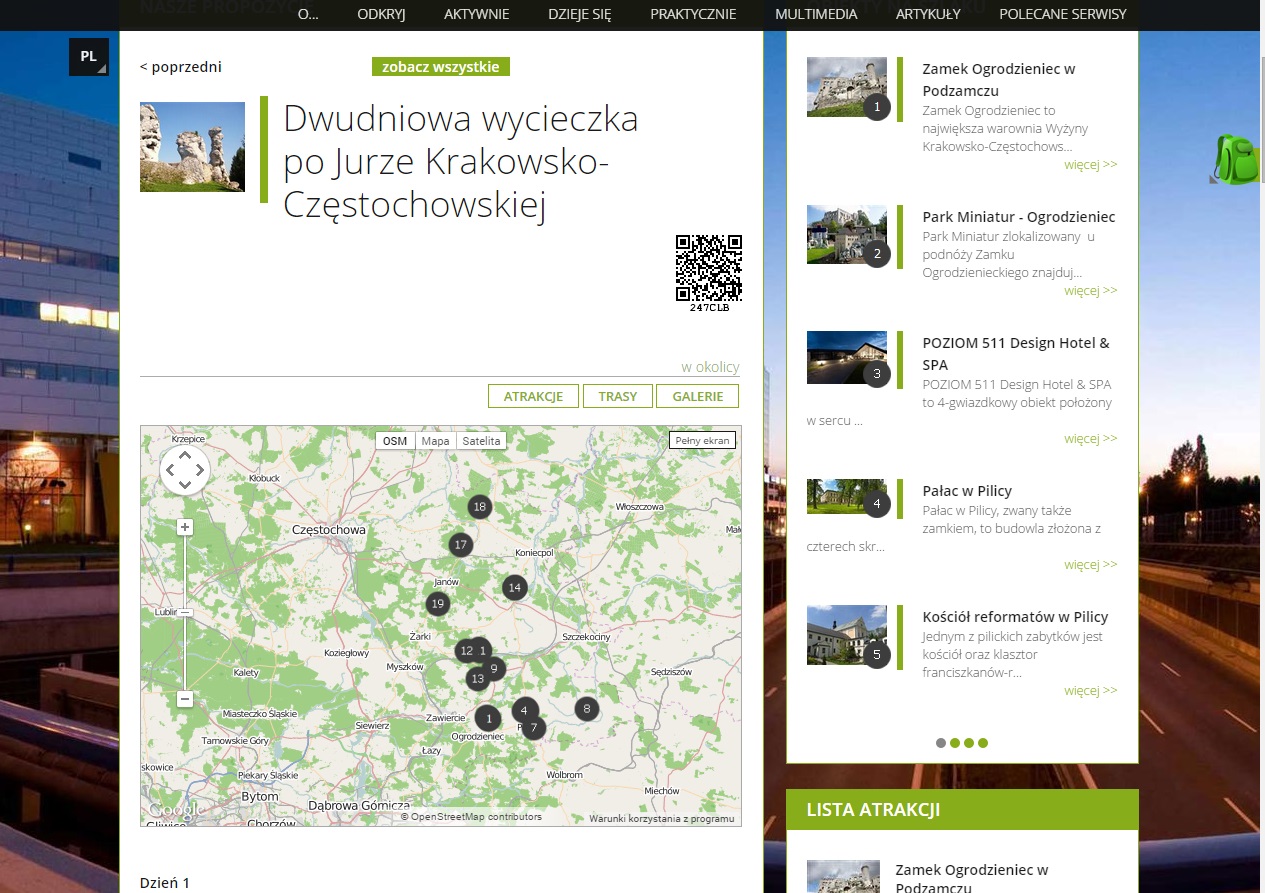Viewport: 1265px width, 893px height.
Task: Select map marker 4
Action: [x=524, y=710]
